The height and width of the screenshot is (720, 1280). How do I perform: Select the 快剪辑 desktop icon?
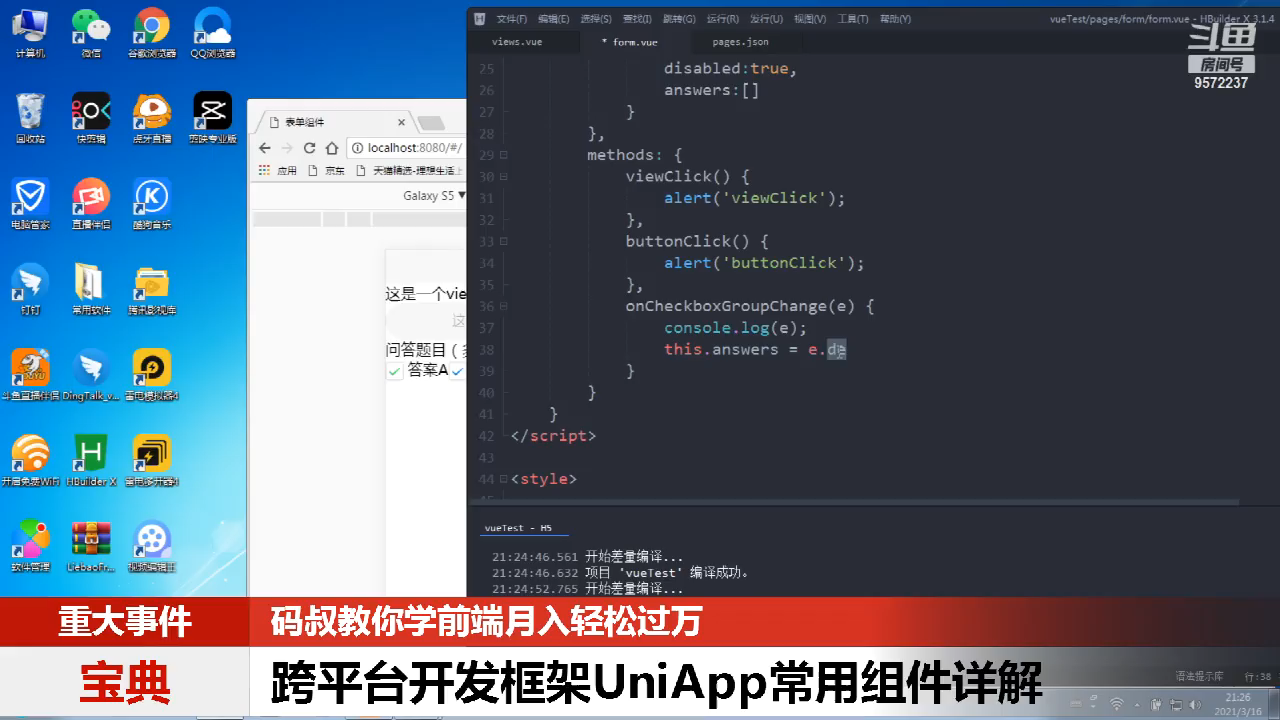pos(91,118)
